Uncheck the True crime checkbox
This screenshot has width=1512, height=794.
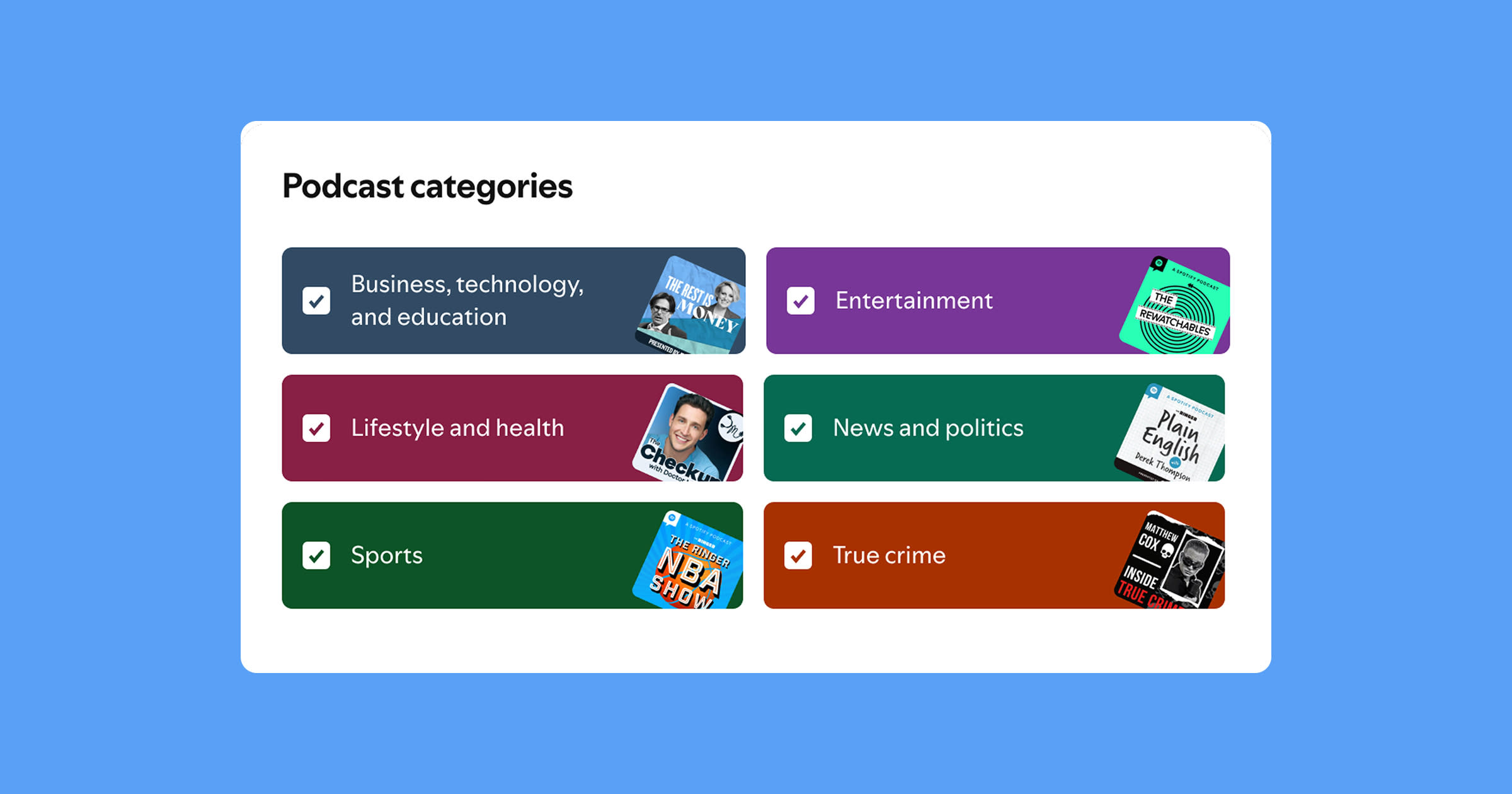800,556
